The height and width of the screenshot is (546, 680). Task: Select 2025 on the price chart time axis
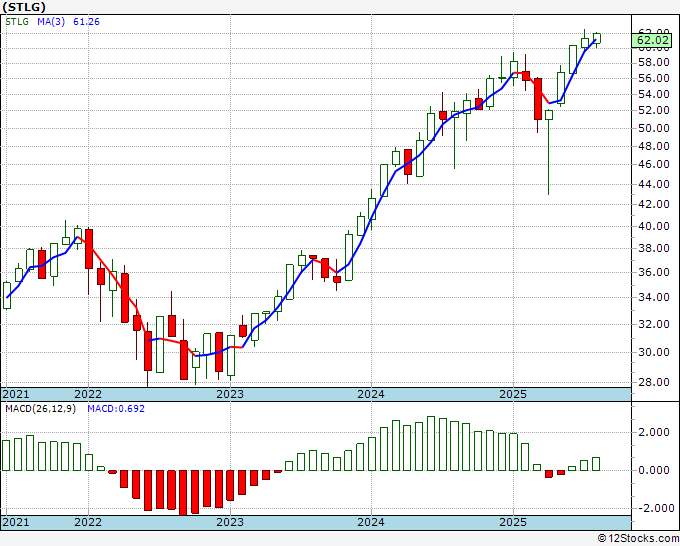tap(513, 394)
